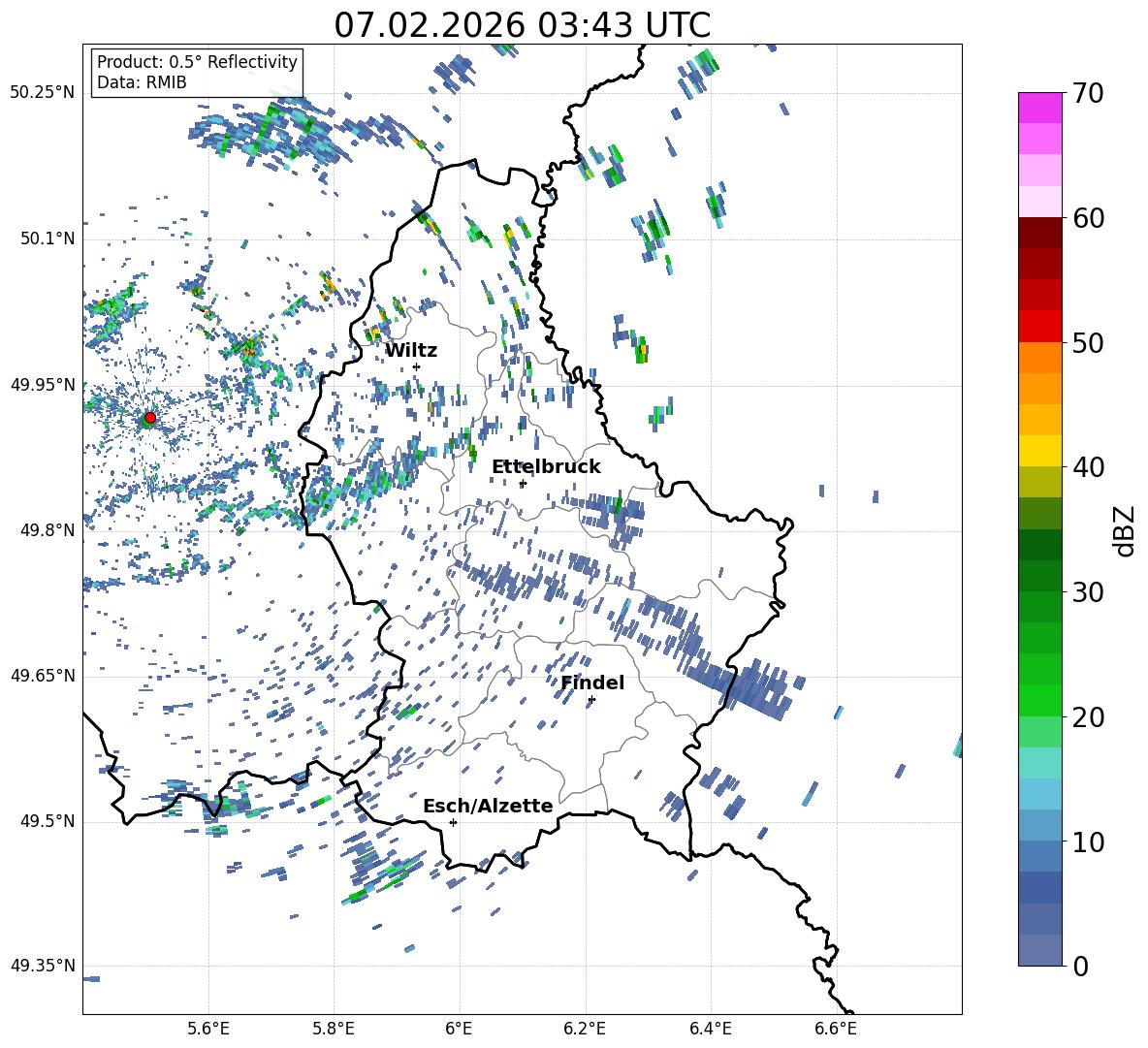Click the dark maroon colorbar band below 60
Screen dimensions: 1148x1048
point(1040,232)
